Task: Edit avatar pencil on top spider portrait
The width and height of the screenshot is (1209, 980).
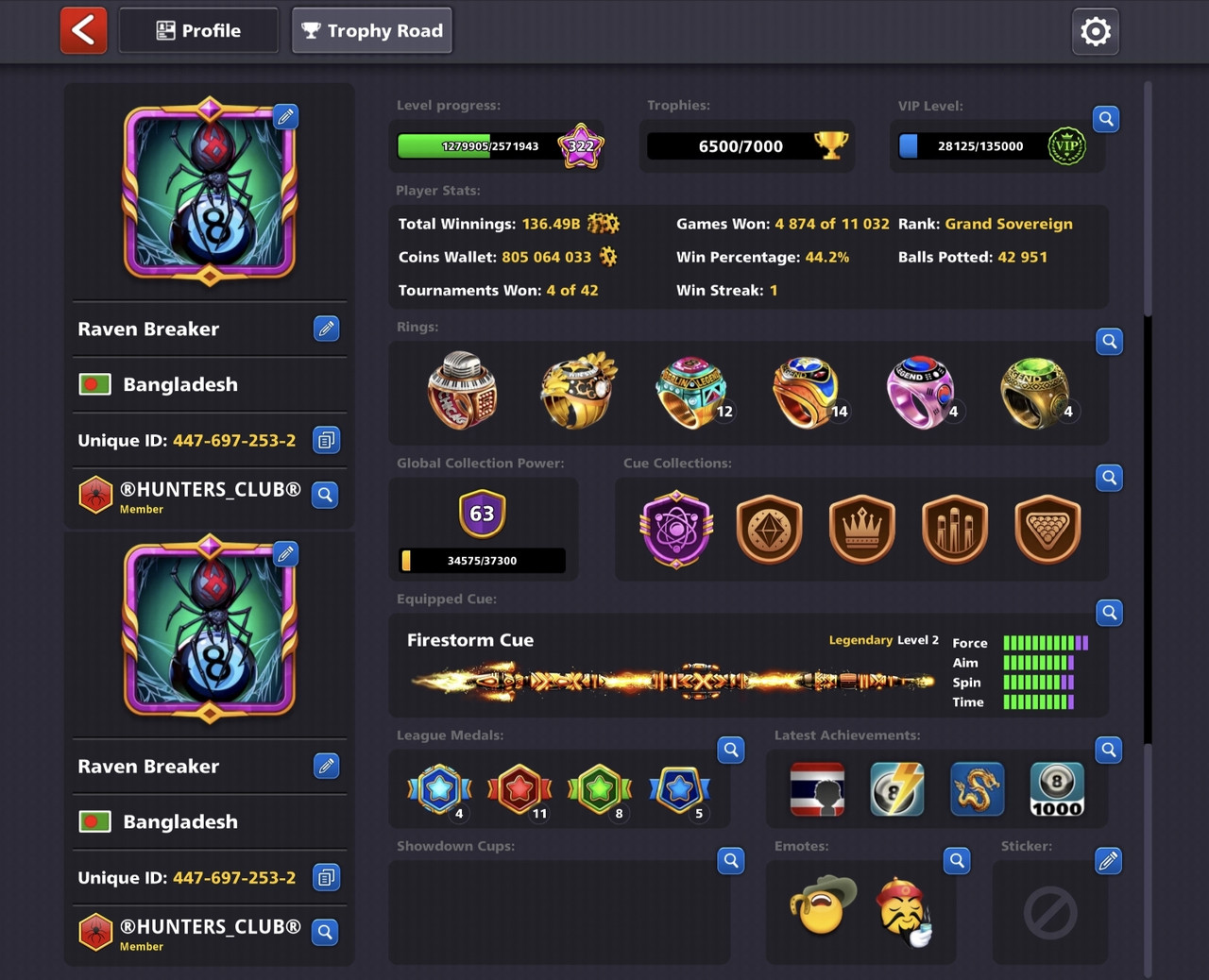Action: click(285, 116)
